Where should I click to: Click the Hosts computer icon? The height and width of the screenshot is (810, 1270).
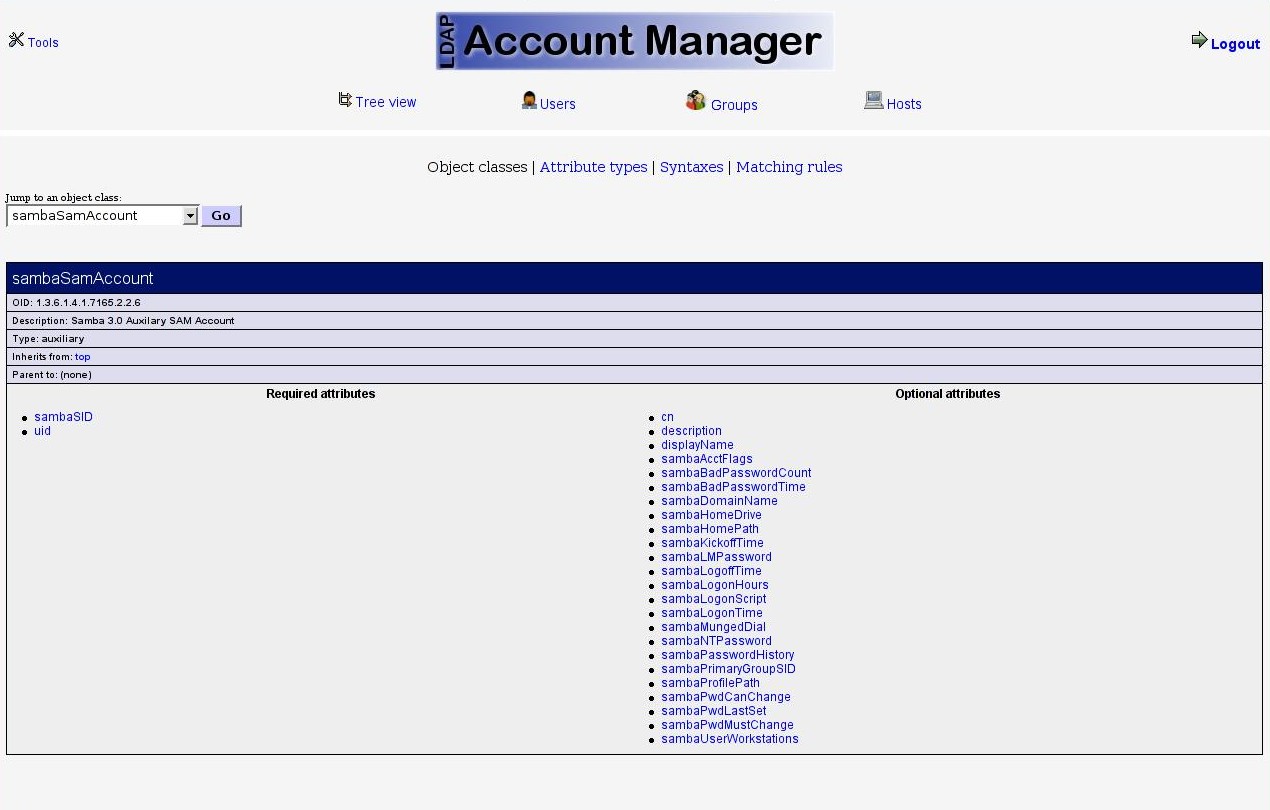(x=873, y=100)
